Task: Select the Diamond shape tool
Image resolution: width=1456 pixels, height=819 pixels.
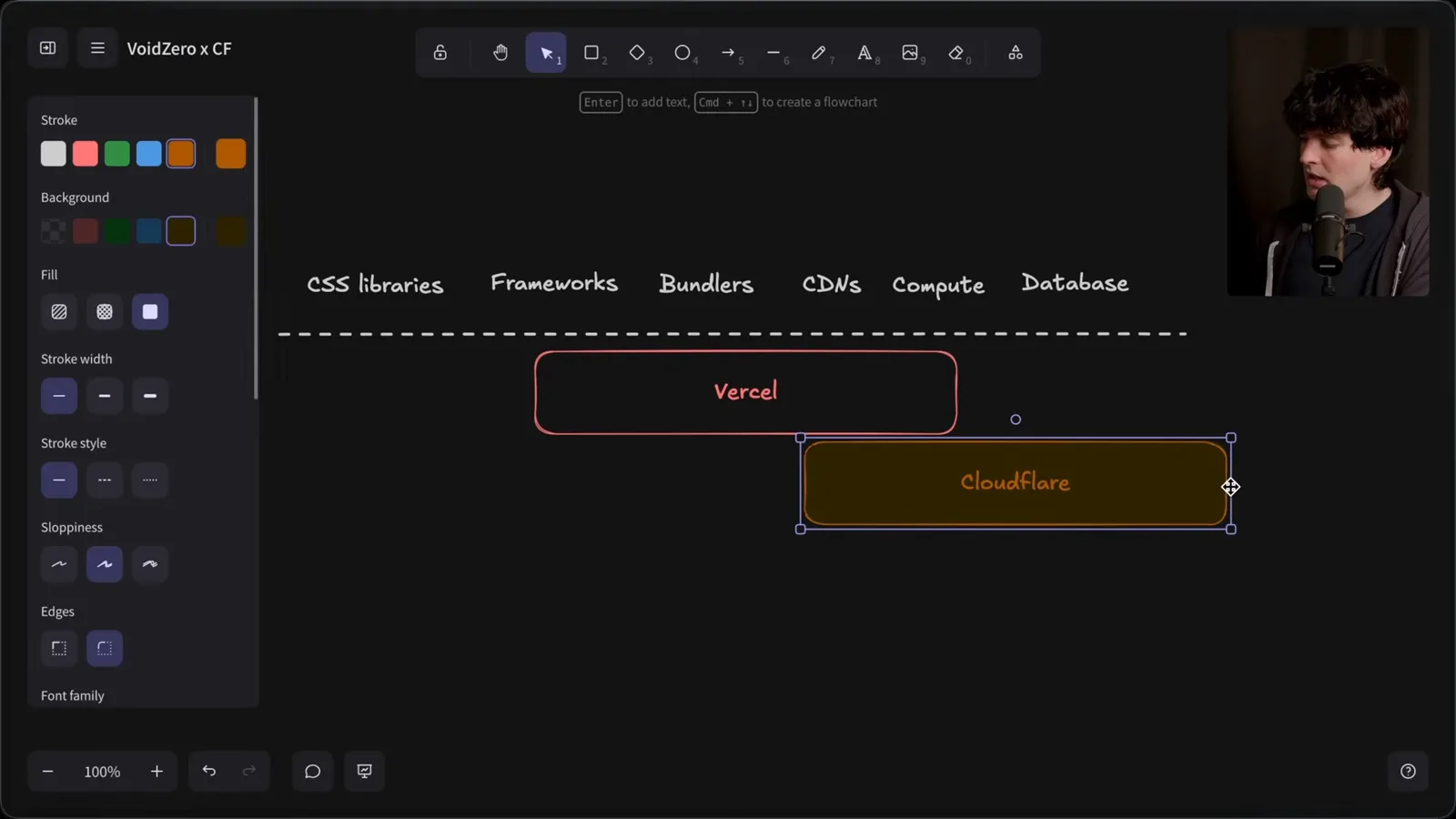Action: pyautogui.click(x=637, y=53)
